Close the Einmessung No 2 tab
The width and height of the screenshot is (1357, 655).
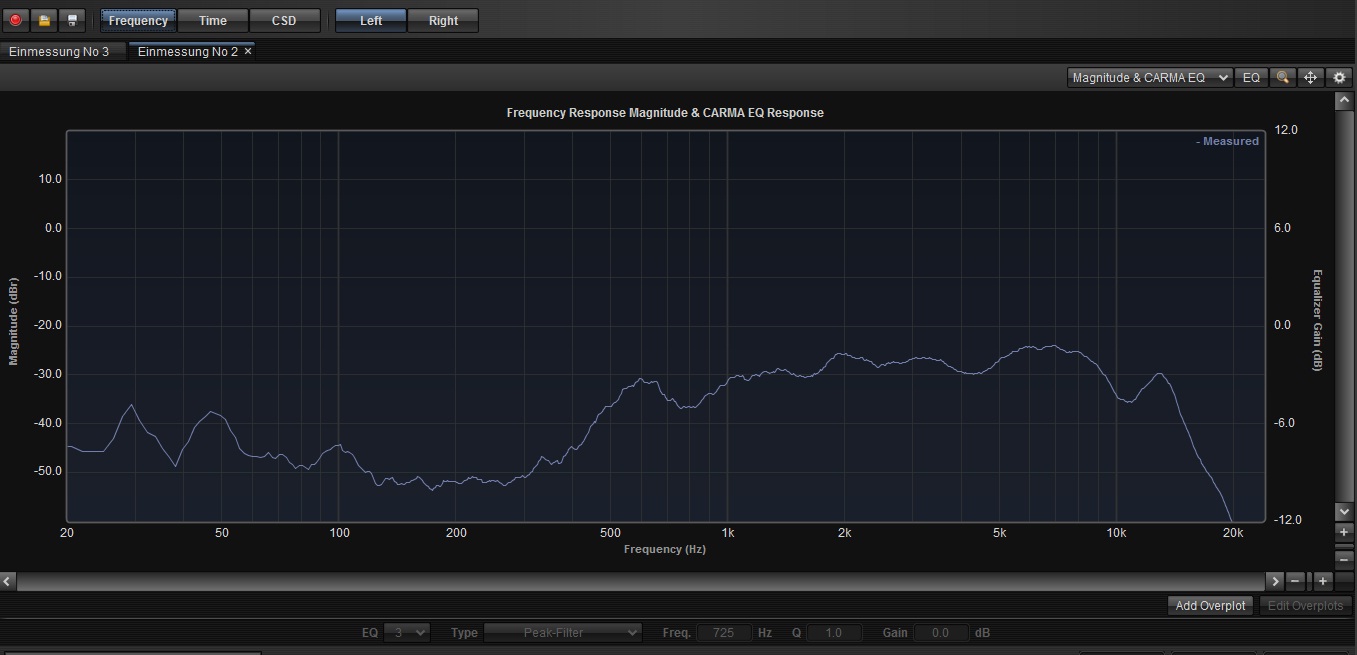248,51
